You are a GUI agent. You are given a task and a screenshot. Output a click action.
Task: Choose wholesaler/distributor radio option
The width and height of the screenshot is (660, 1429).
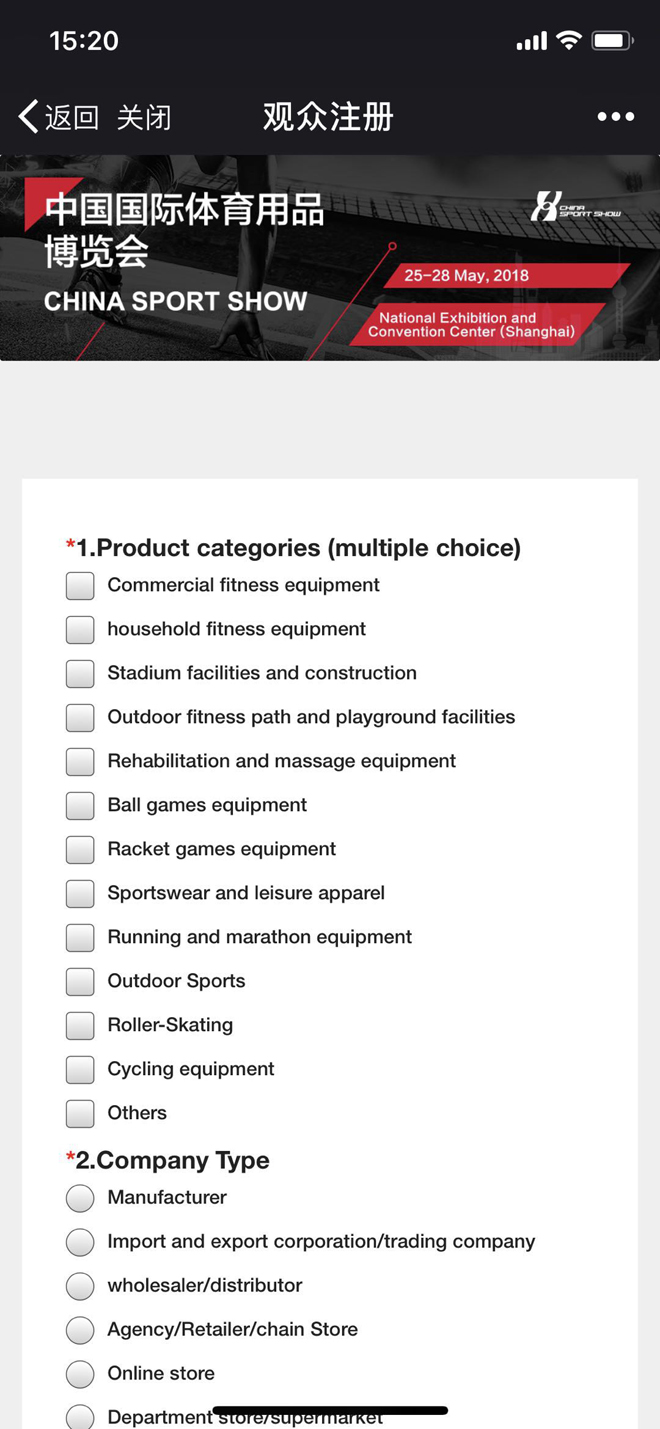point(80,1286)
